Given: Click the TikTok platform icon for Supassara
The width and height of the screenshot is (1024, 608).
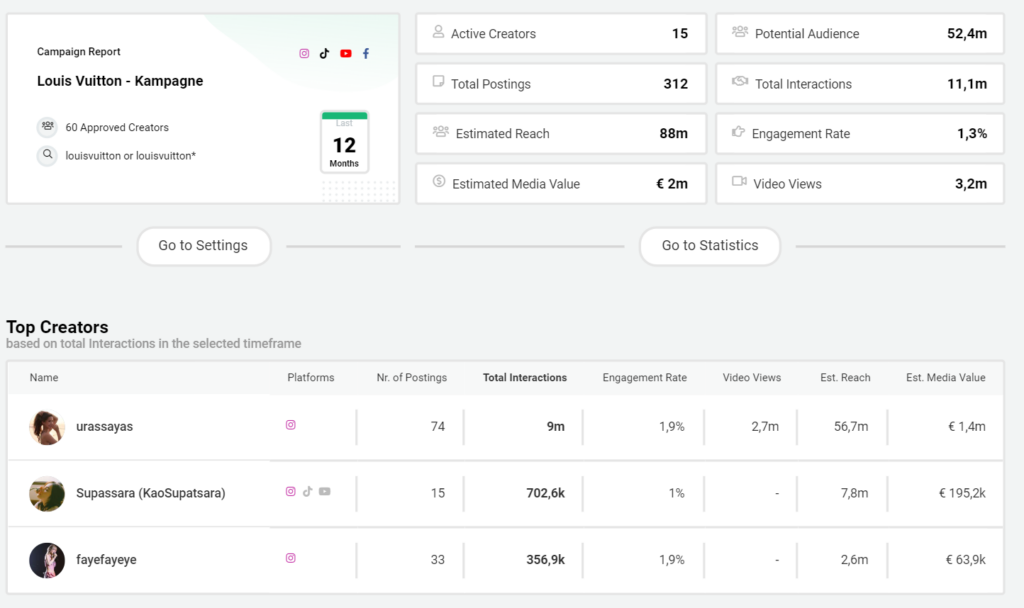Looking at the screenshot, I should pyautogui.click(x=308, y=492).
